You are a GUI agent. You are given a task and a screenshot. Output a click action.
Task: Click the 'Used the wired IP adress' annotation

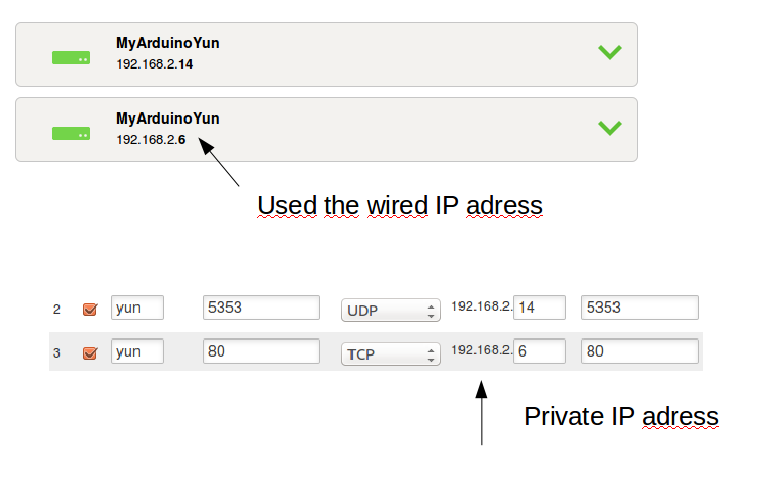[399, 206]
